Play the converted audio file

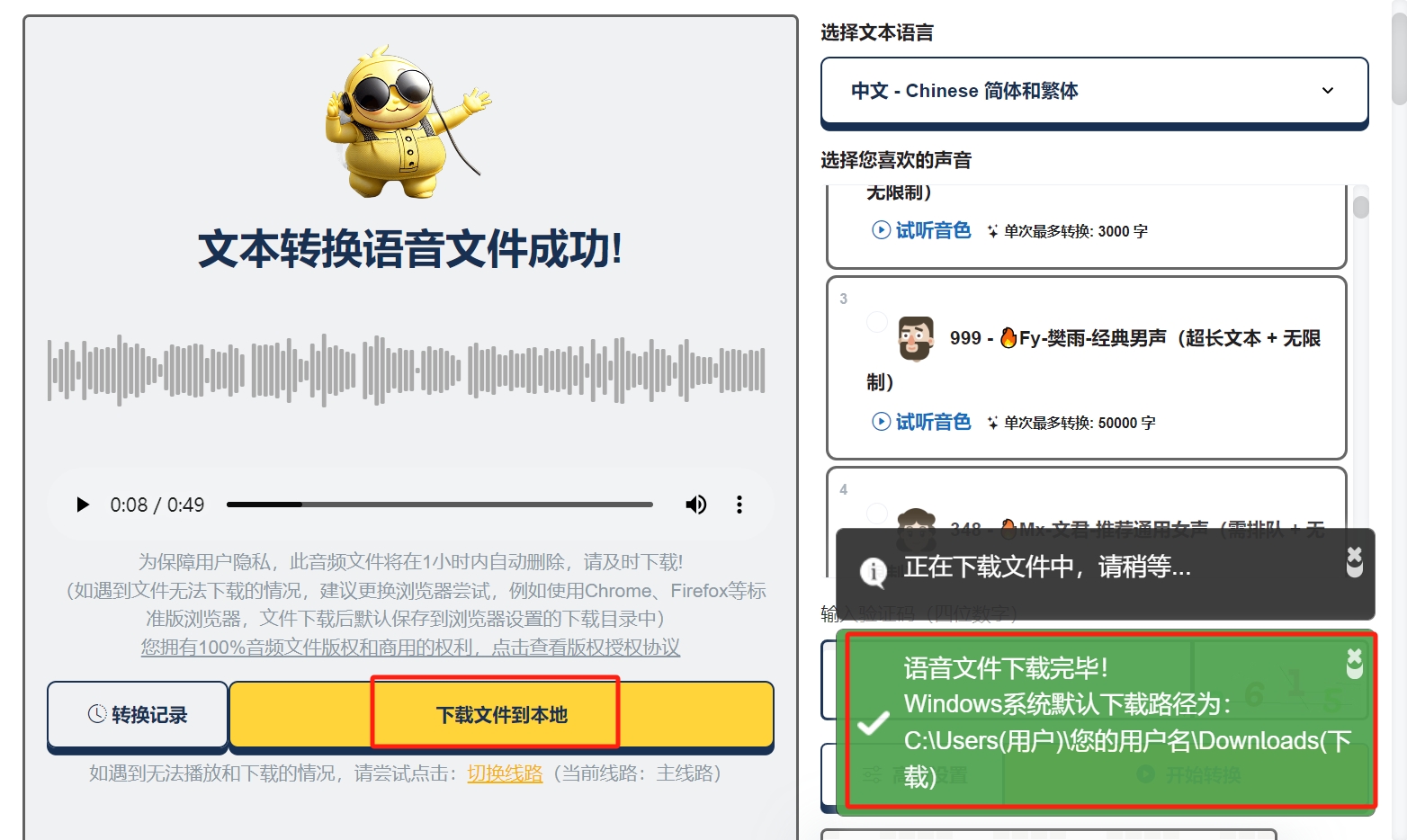pos(83,505)
